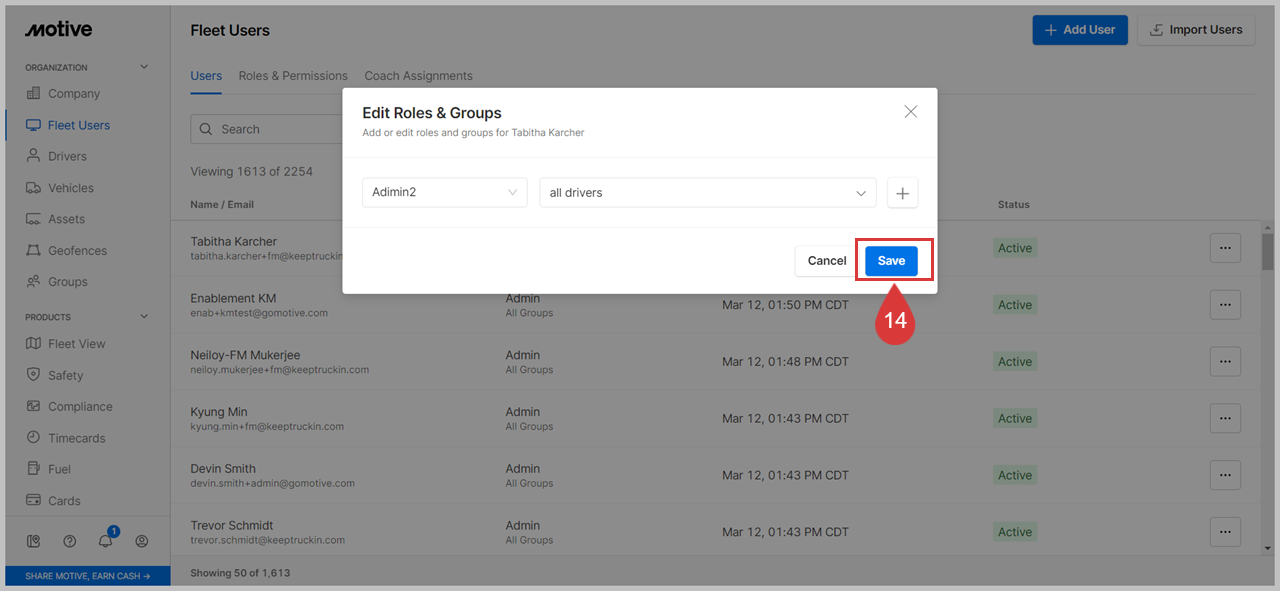This screenshot has height=591, width=1280.
Task: Open Safety in the sidebar
Action: click(65, 376)
